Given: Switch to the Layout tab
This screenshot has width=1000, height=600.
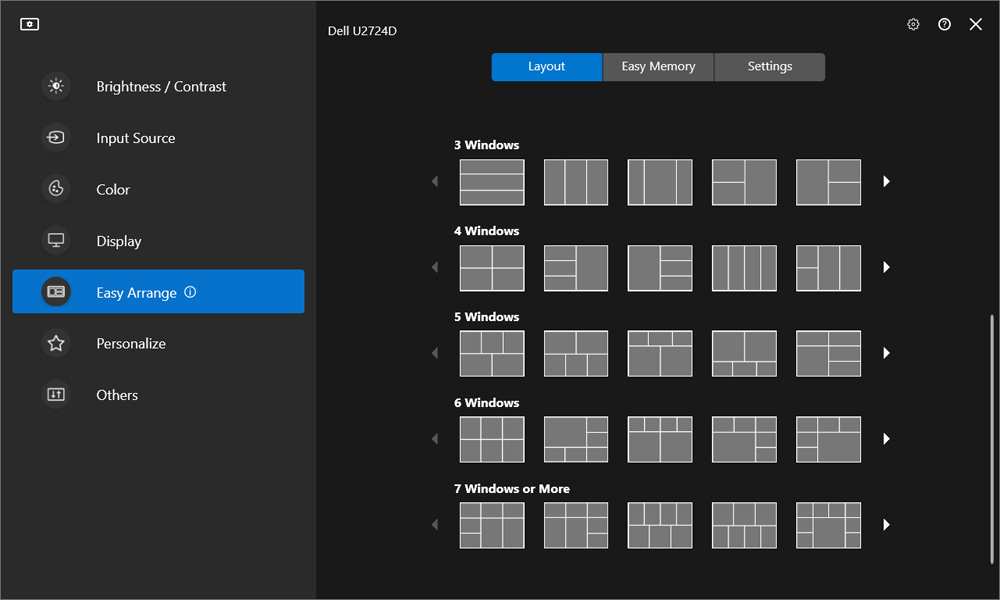Looking at the screenshot, I should click(x=547, y=67).
